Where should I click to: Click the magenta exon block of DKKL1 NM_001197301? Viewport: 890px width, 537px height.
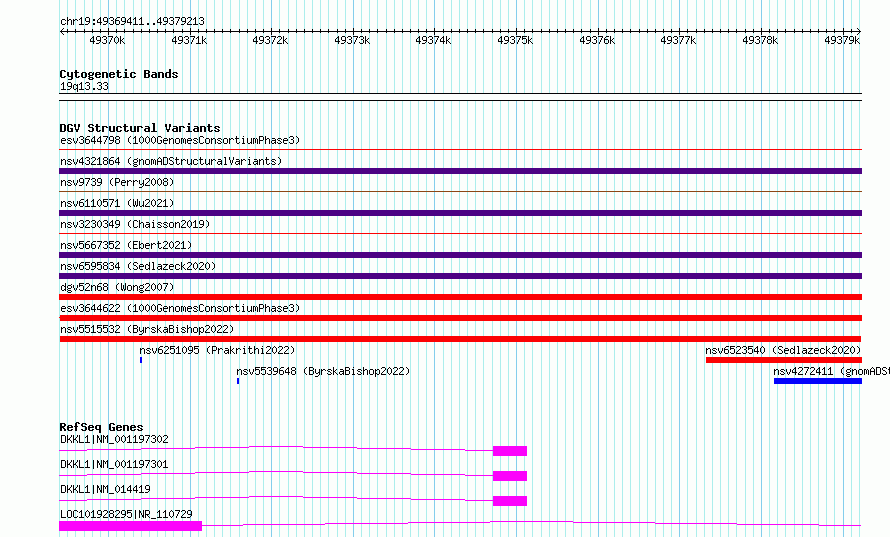click(x=510, y=476)
